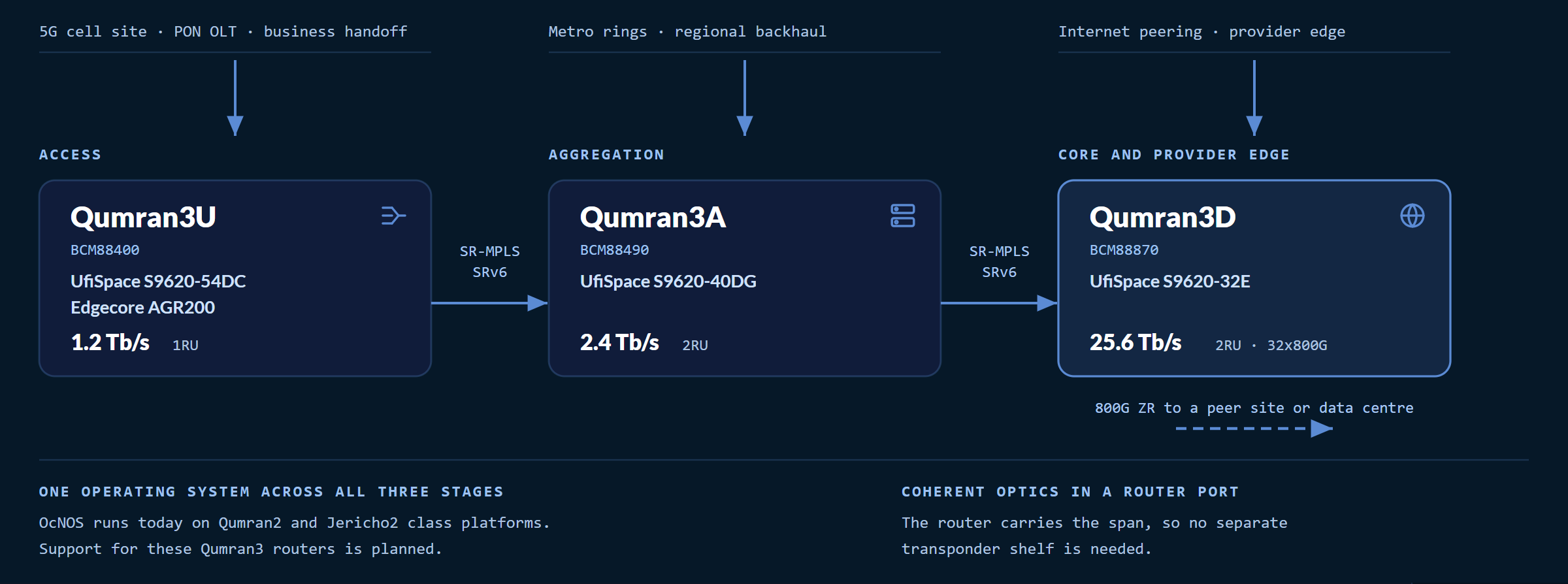Click COHERENT OPTICS IN A ROUTER PORT heading

[1070, 492]
